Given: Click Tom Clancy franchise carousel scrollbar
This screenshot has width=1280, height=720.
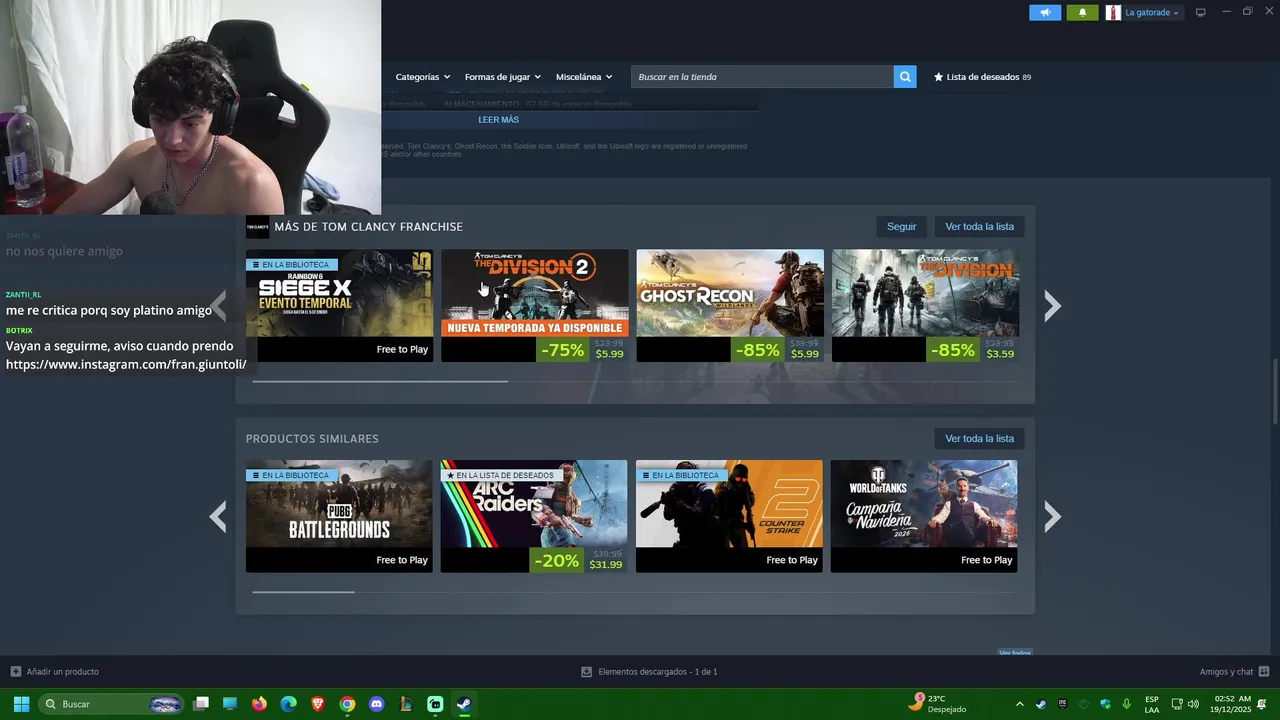Looking at the screenshot, I should click(380, 381).
